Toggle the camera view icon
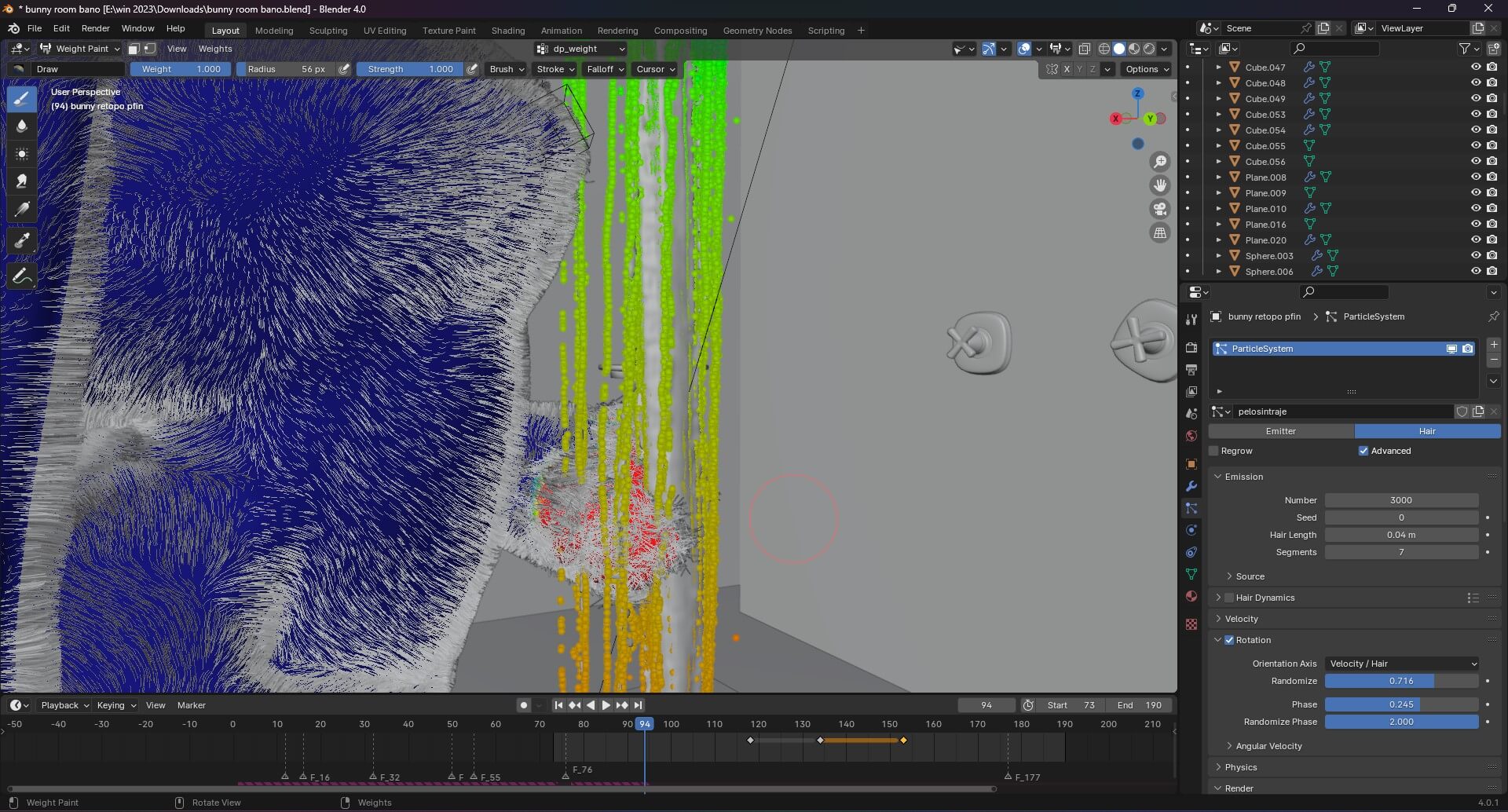The image size is (1508, 812). click(x=1160, y=209)
